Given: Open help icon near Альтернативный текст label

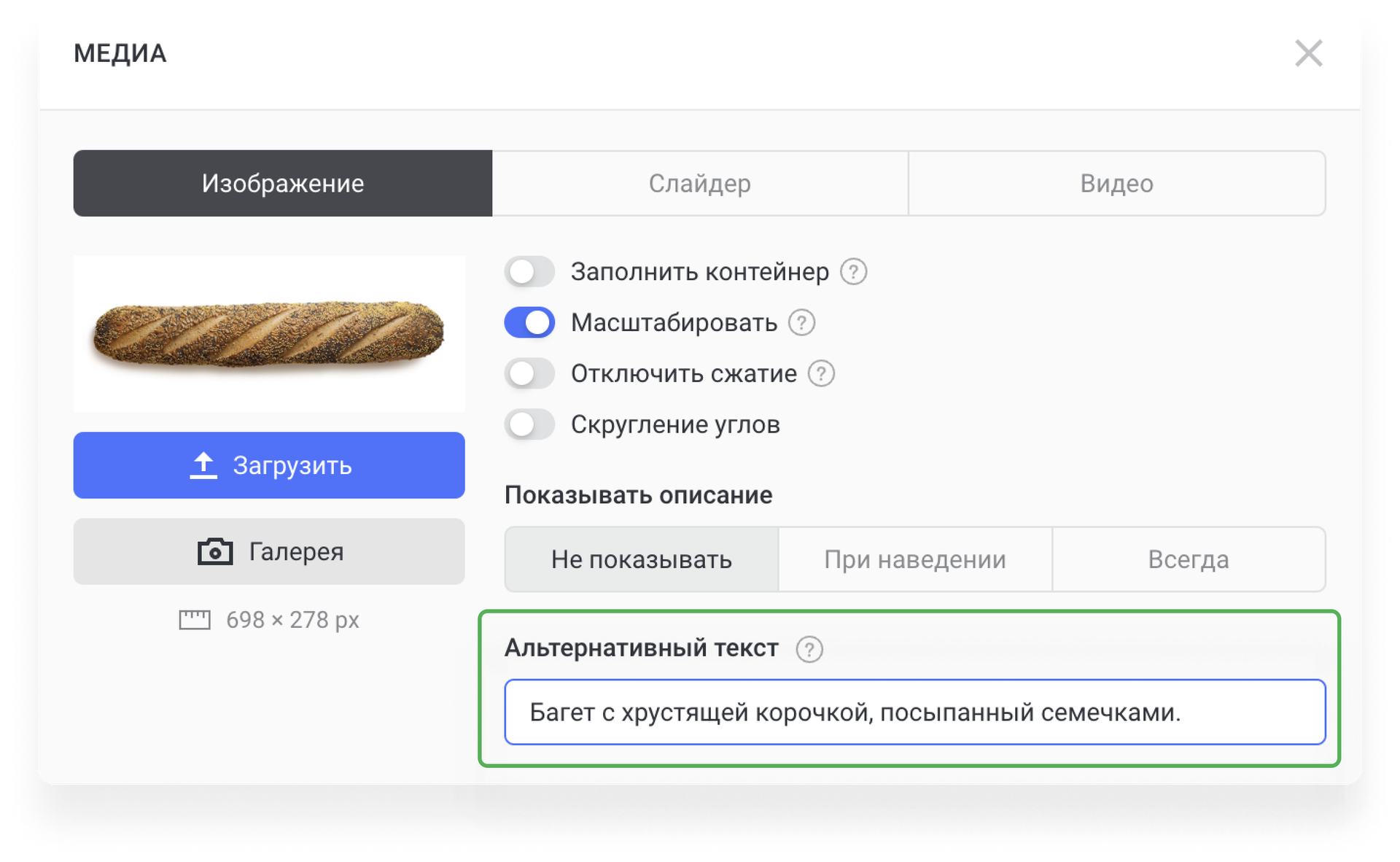Looking at the screenshot, I should pyautogui.click(x=809, y=648).
